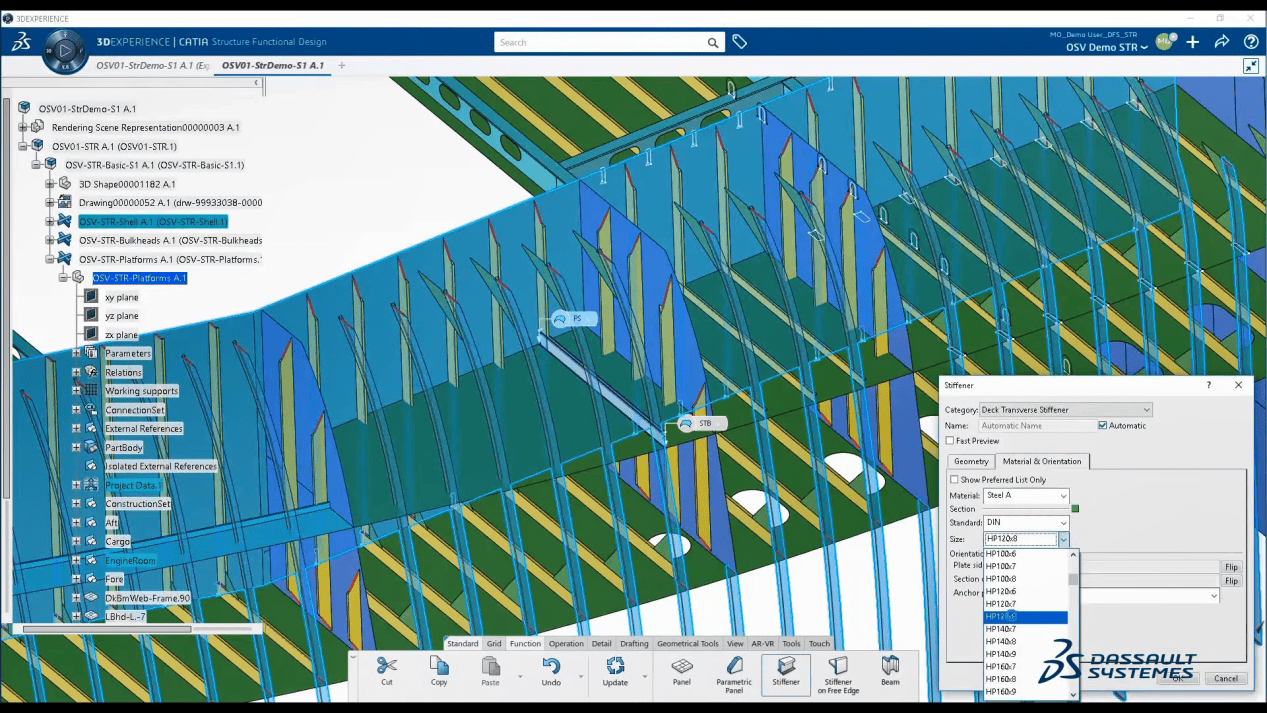Click the Paste tool
The width and height of the screenshot is (1267, 713).
coord(490,671)
